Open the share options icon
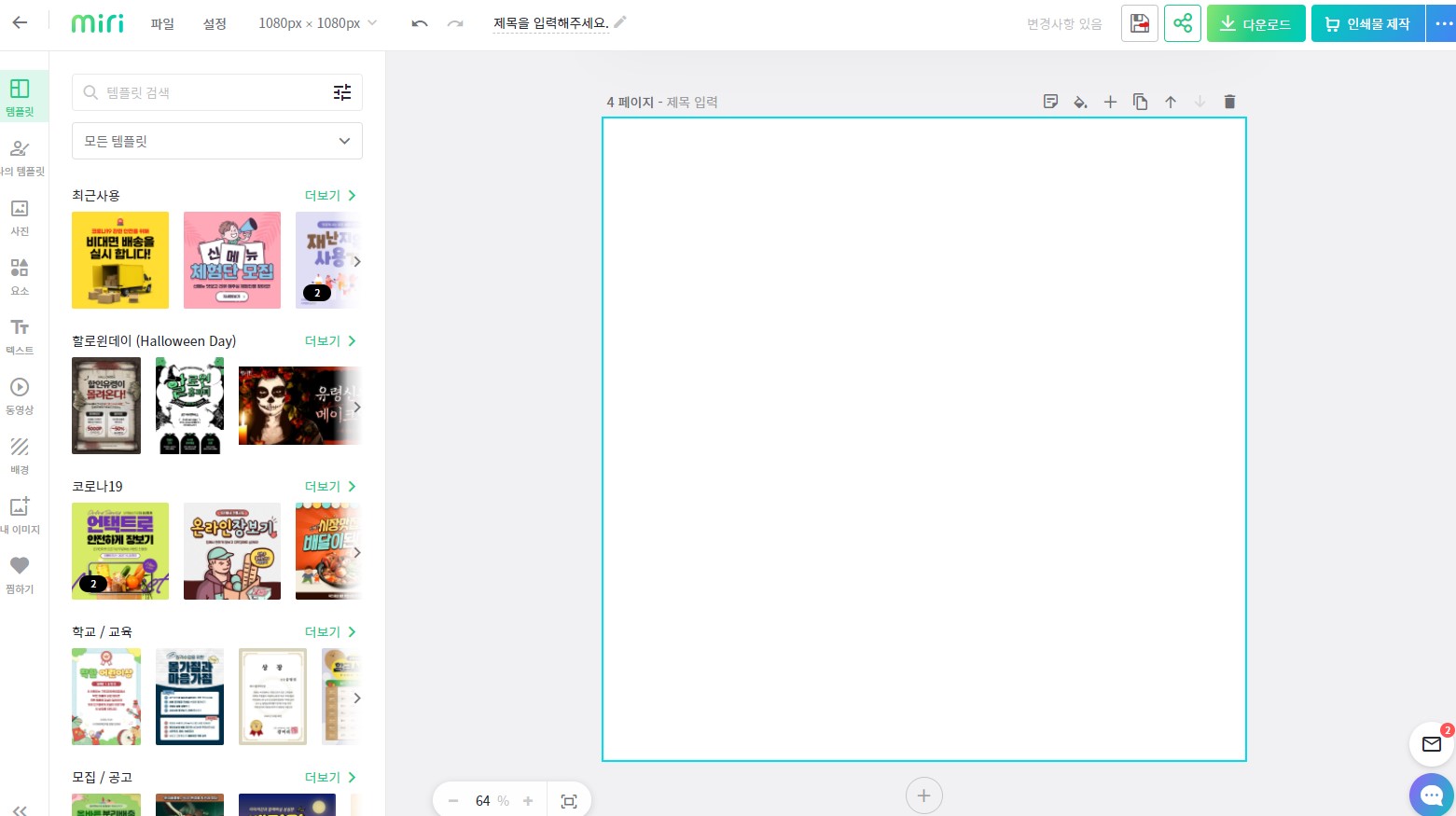The image size is (1456, 816). (1183, 23)
